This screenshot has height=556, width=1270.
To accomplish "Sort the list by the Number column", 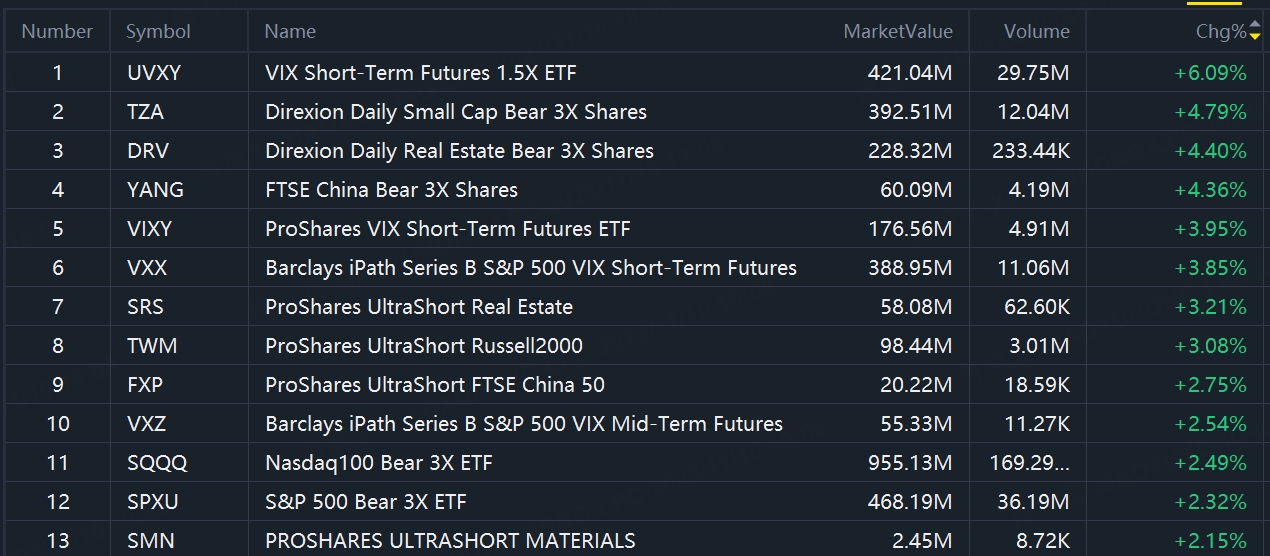I will tap(57, 32).
